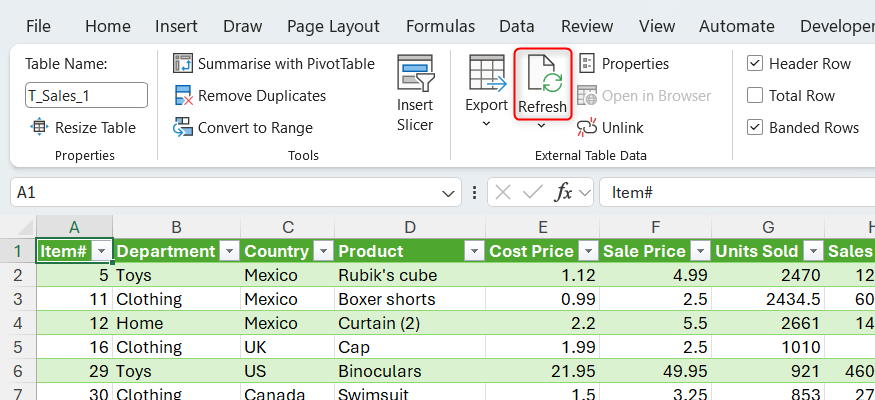The width and height of the screenshot is (875, 400).
Task: Switch to the View tab
Action: [x=656, y=26]
